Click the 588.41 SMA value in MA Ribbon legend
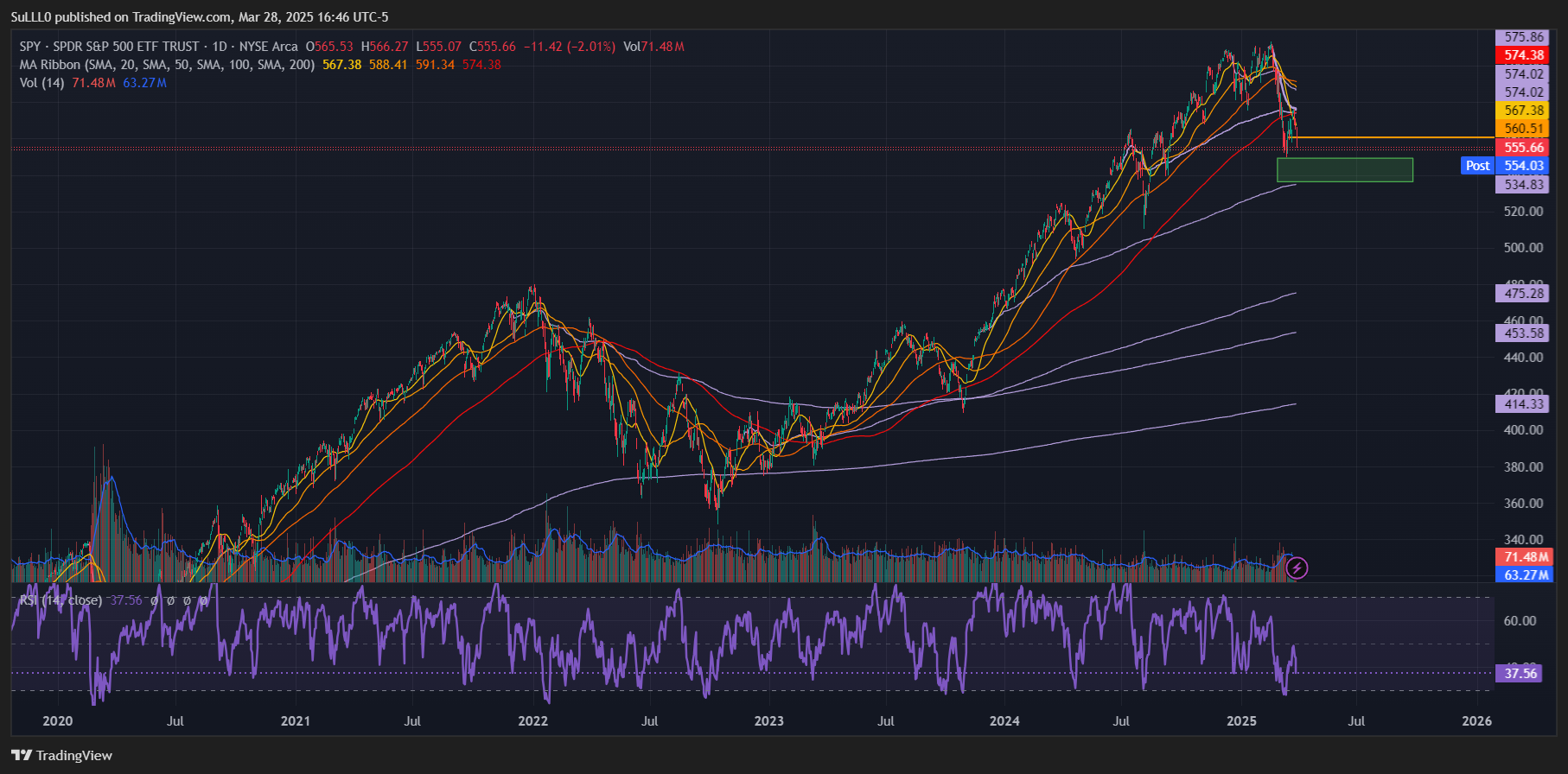 [x=388, y=65]
